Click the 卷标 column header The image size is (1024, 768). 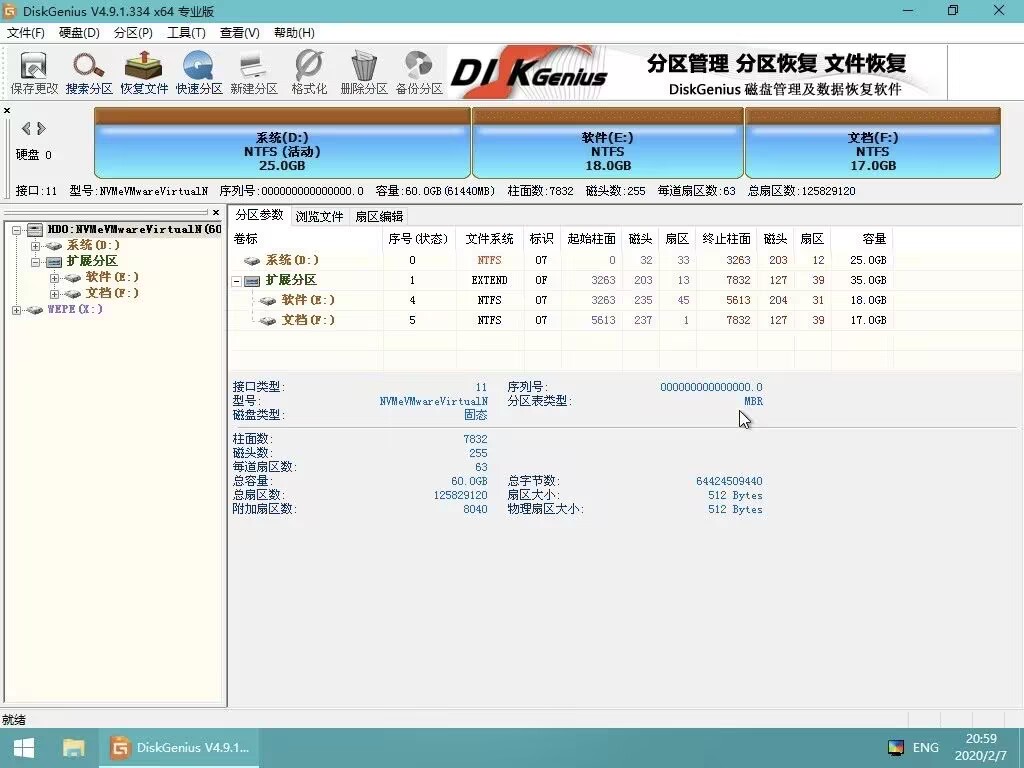click(x=306, y=238)
